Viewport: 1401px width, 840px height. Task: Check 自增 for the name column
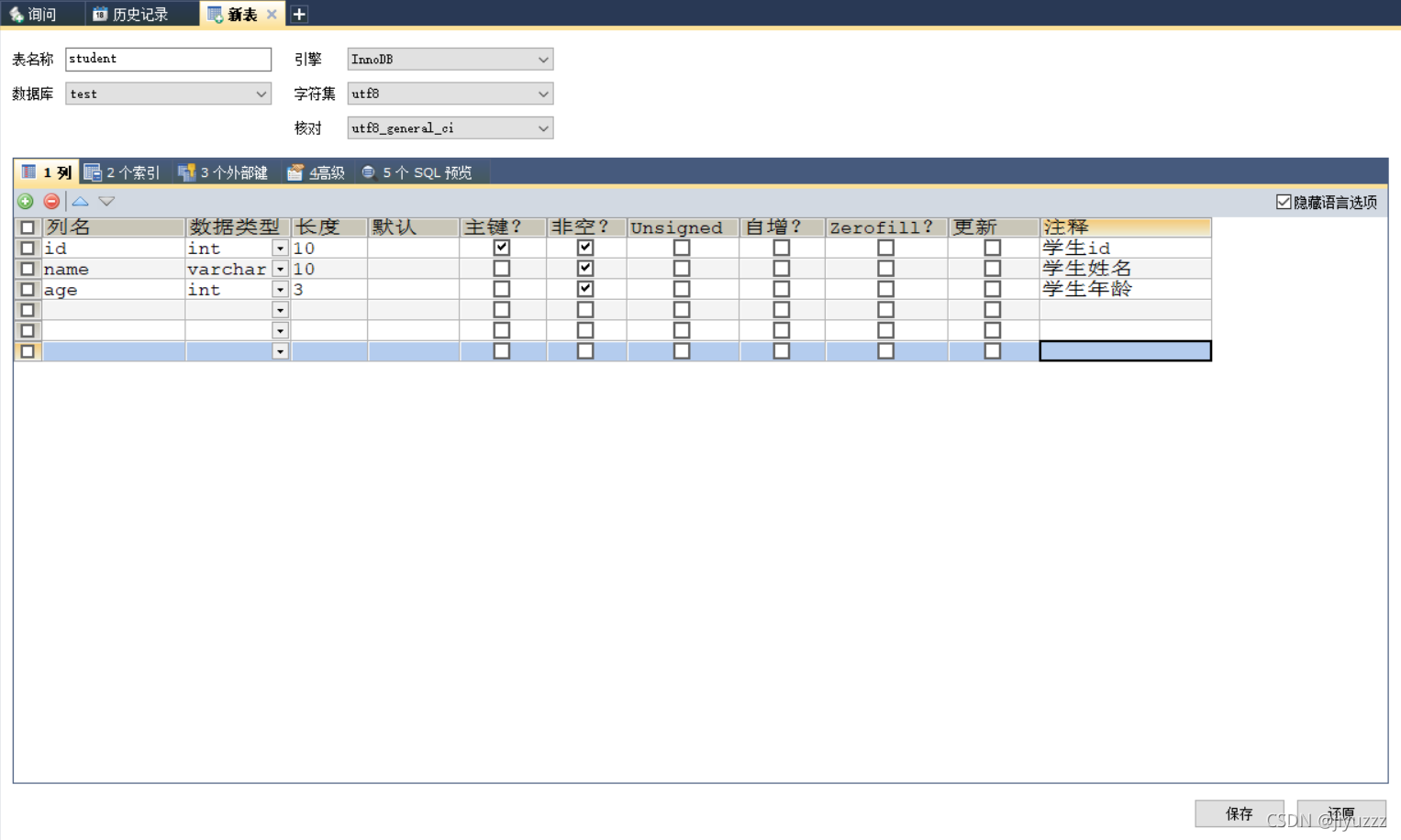[782, 269]
